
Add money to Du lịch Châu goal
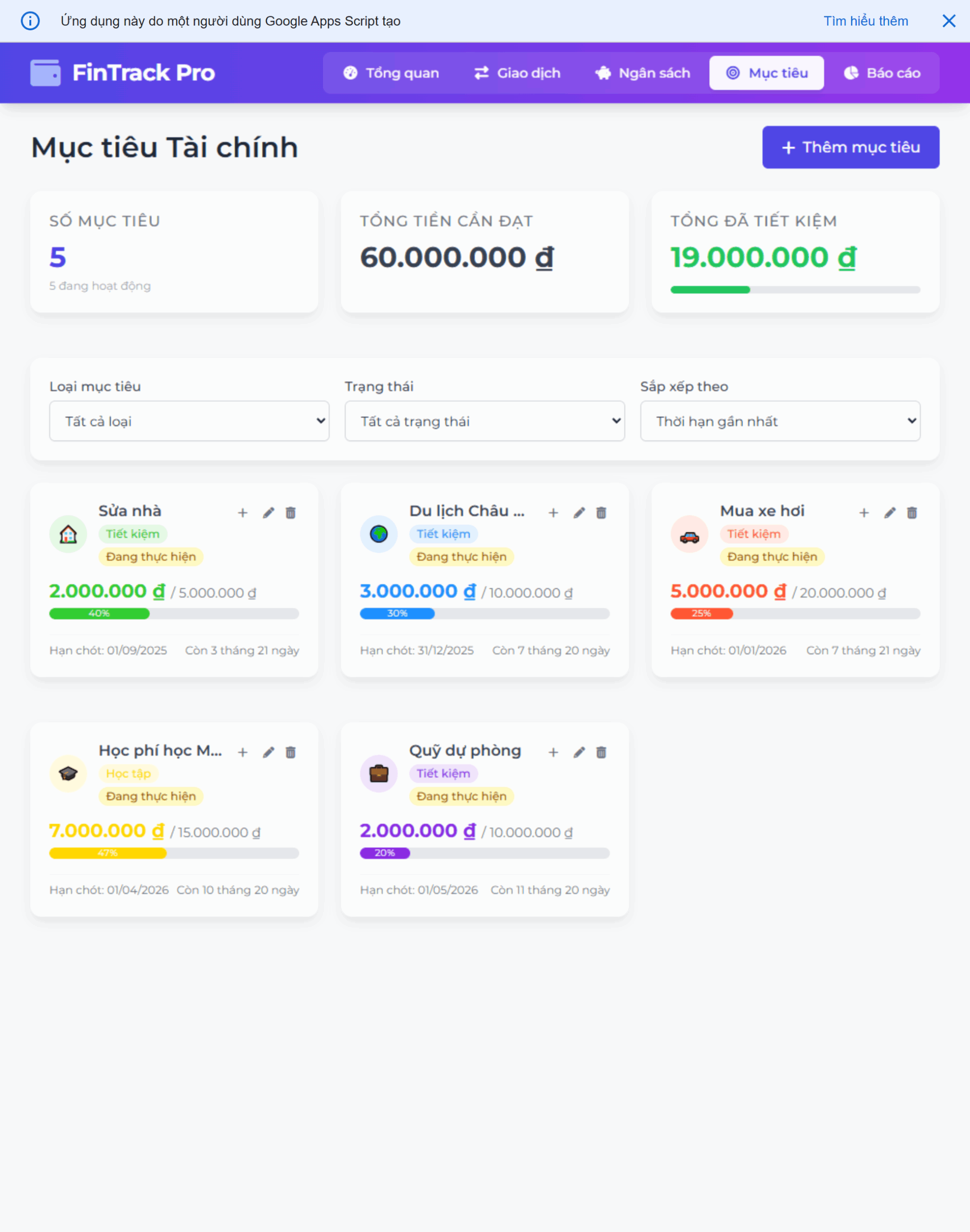(x=553, y=513)
